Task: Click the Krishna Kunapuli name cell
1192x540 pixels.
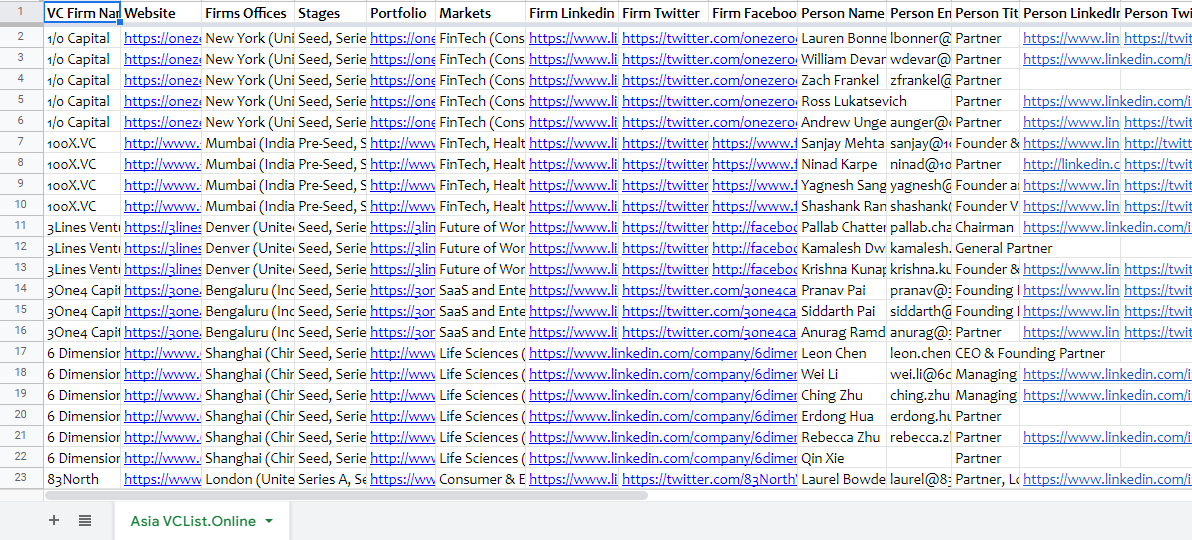Action: pos(842,269)
